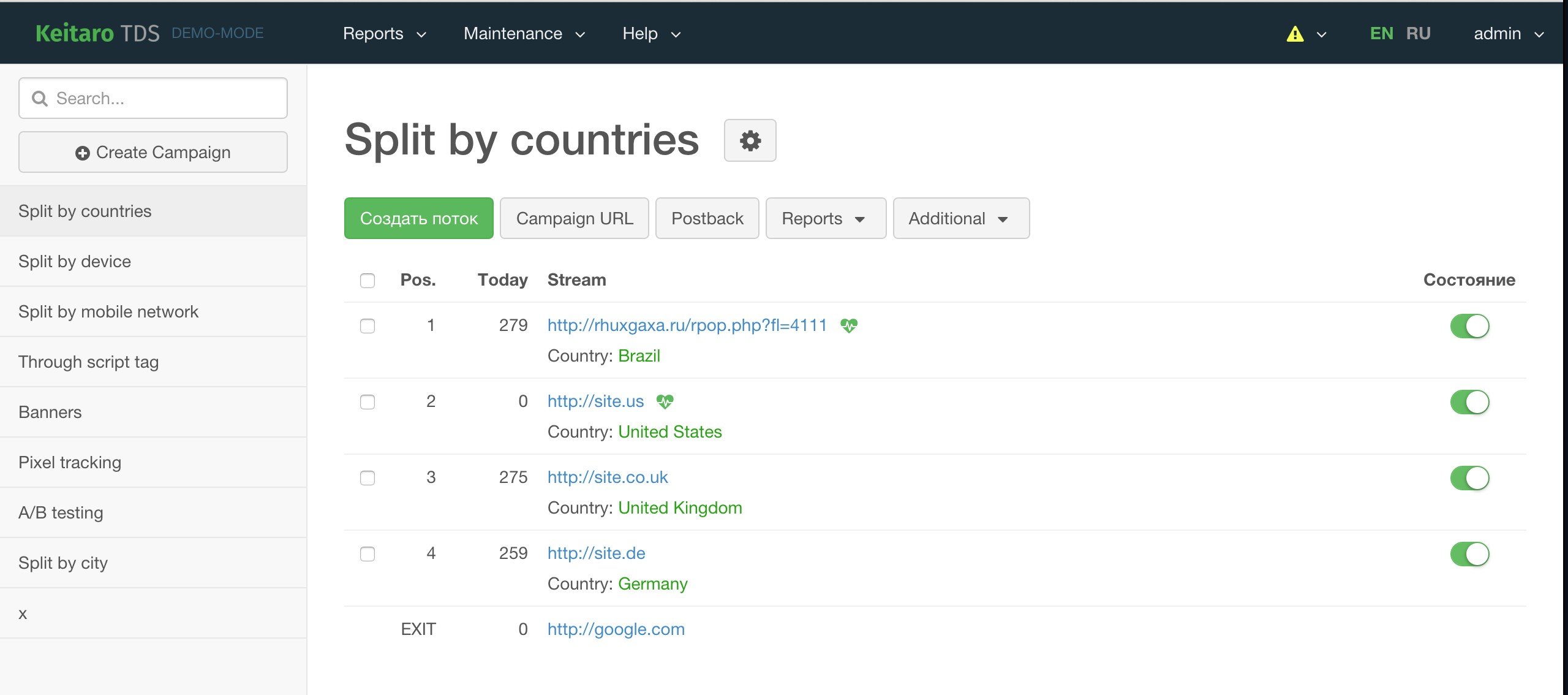Open the Additional dropdown button
The width and height of the screenshot is (1568, 695).
click(x=961, y=218)
